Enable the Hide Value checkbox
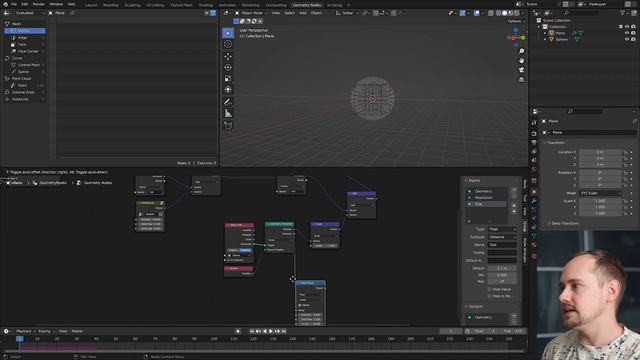Viewport: 640px width, 360px height. point(489,289)
